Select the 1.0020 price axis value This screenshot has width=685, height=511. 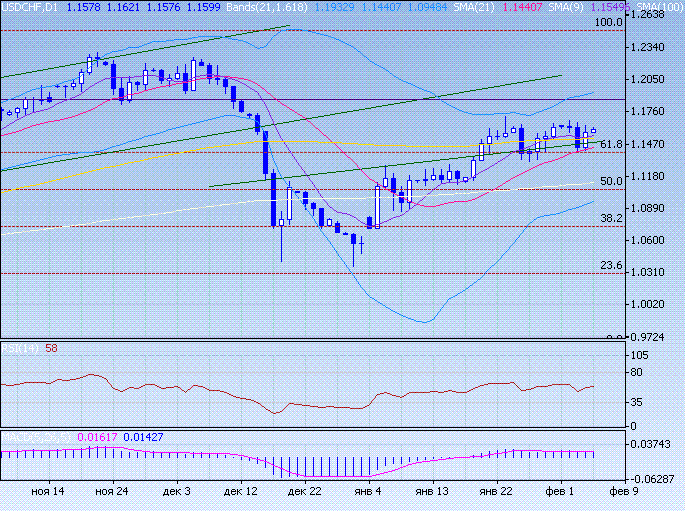coord(651,304)
